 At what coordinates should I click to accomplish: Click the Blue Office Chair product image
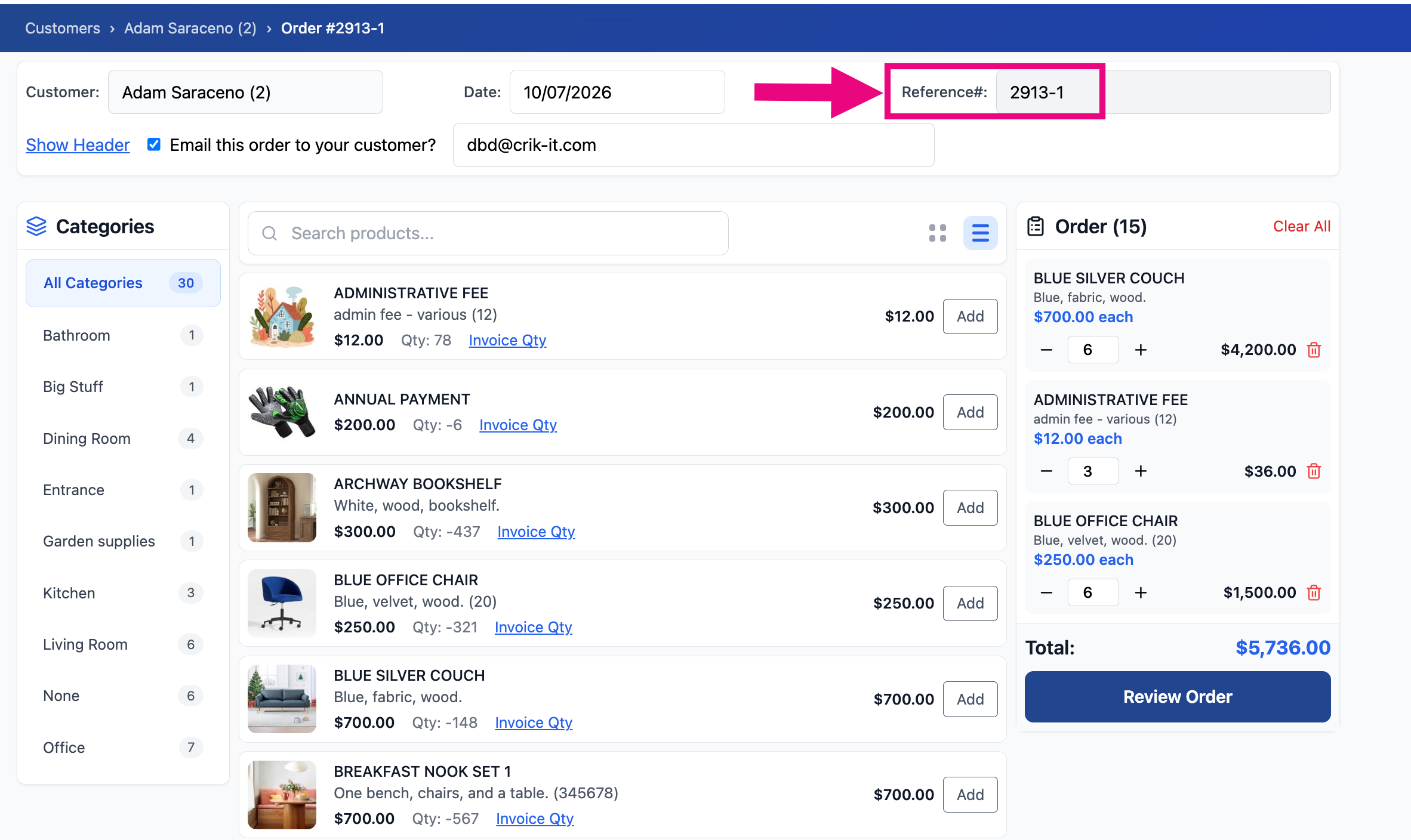pyautogui.click(x=282, y=603)
